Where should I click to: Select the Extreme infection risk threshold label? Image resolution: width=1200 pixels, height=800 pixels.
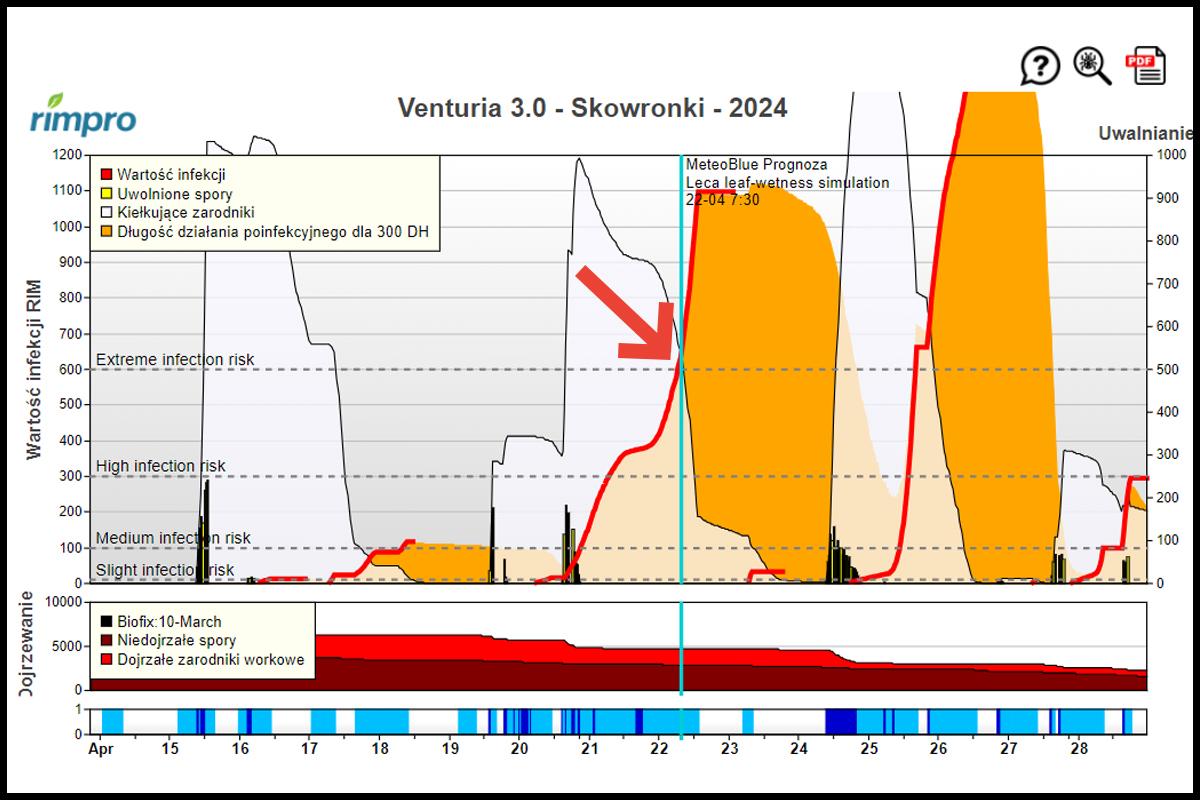(175, 360)
